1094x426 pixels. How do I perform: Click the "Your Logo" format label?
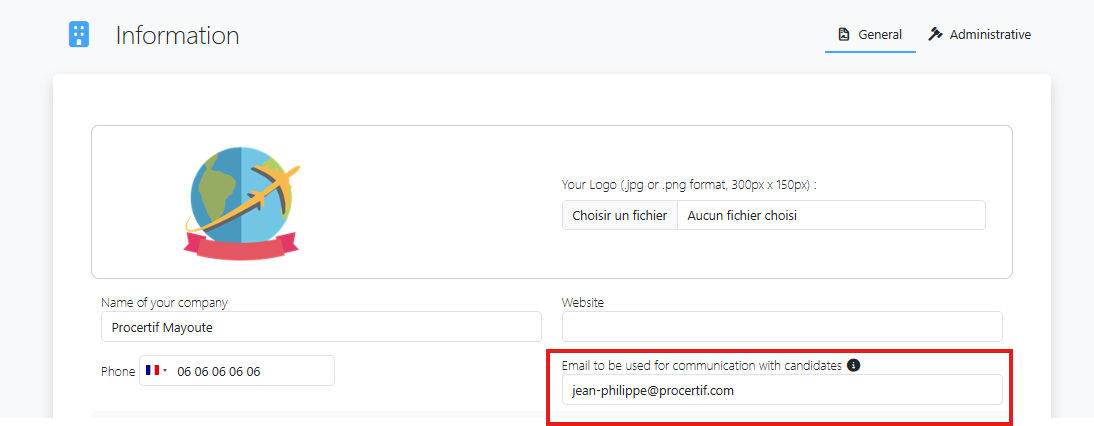[689, 185]
